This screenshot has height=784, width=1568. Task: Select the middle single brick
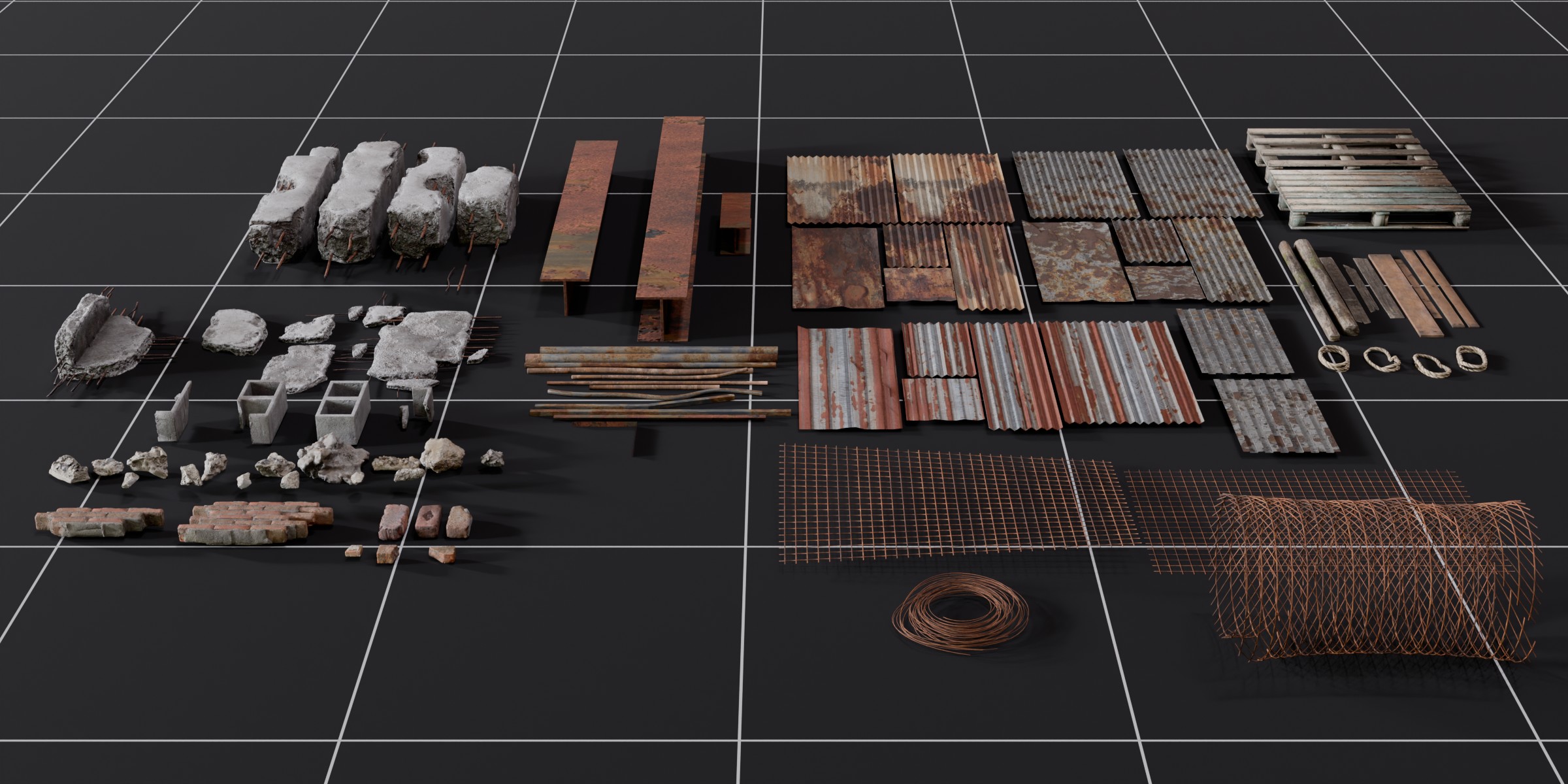click(427, 521)
